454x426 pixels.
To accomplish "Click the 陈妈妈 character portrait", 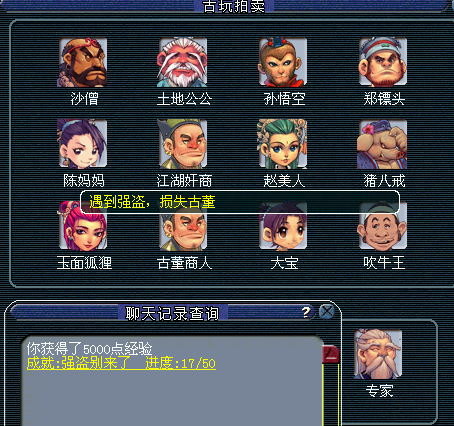I will pos(83,144).
